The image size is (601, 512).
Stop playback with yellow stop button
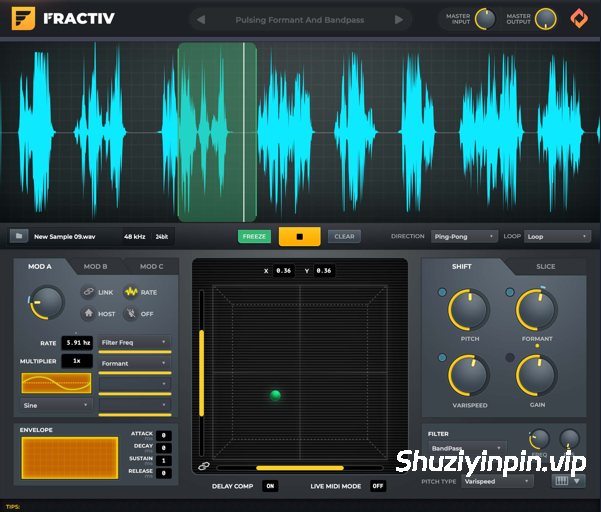299,236
